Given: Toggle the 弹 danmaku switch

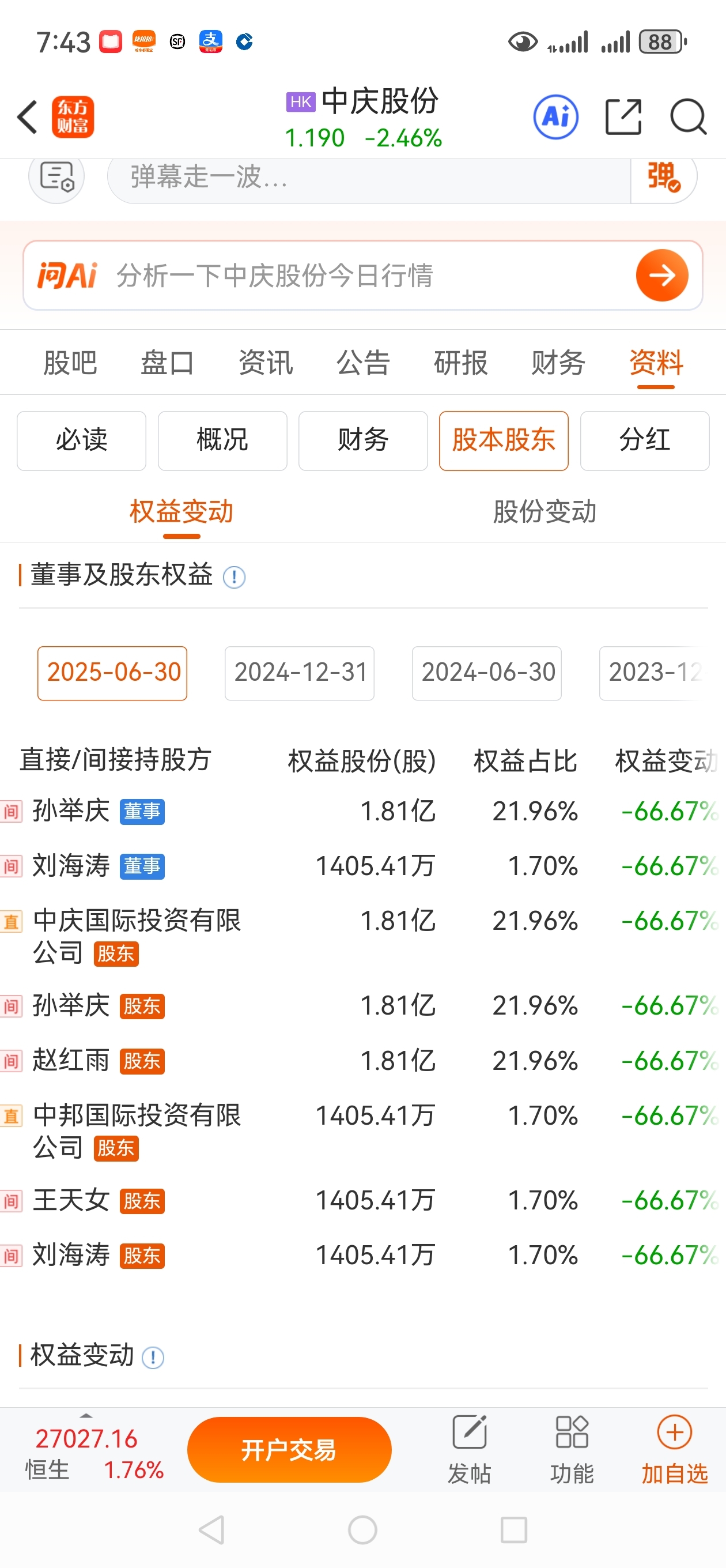Looking at the screenshot, I should click(664, 177).
